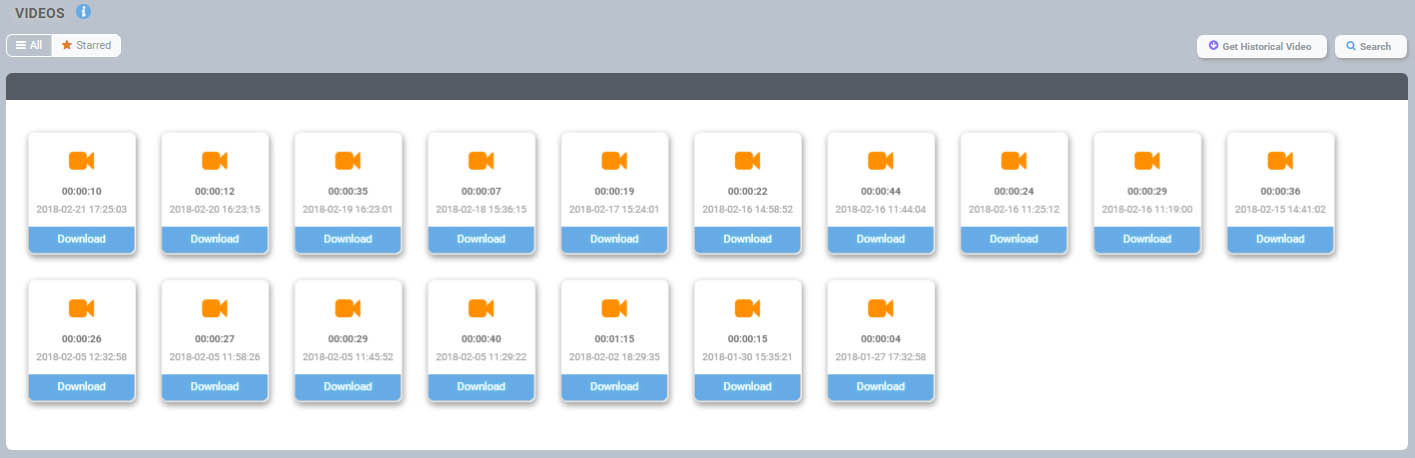1415x458 pixels.
Task: Click camera icon for 2018-02-18 15:36:15 video
Action: [481, 160]
